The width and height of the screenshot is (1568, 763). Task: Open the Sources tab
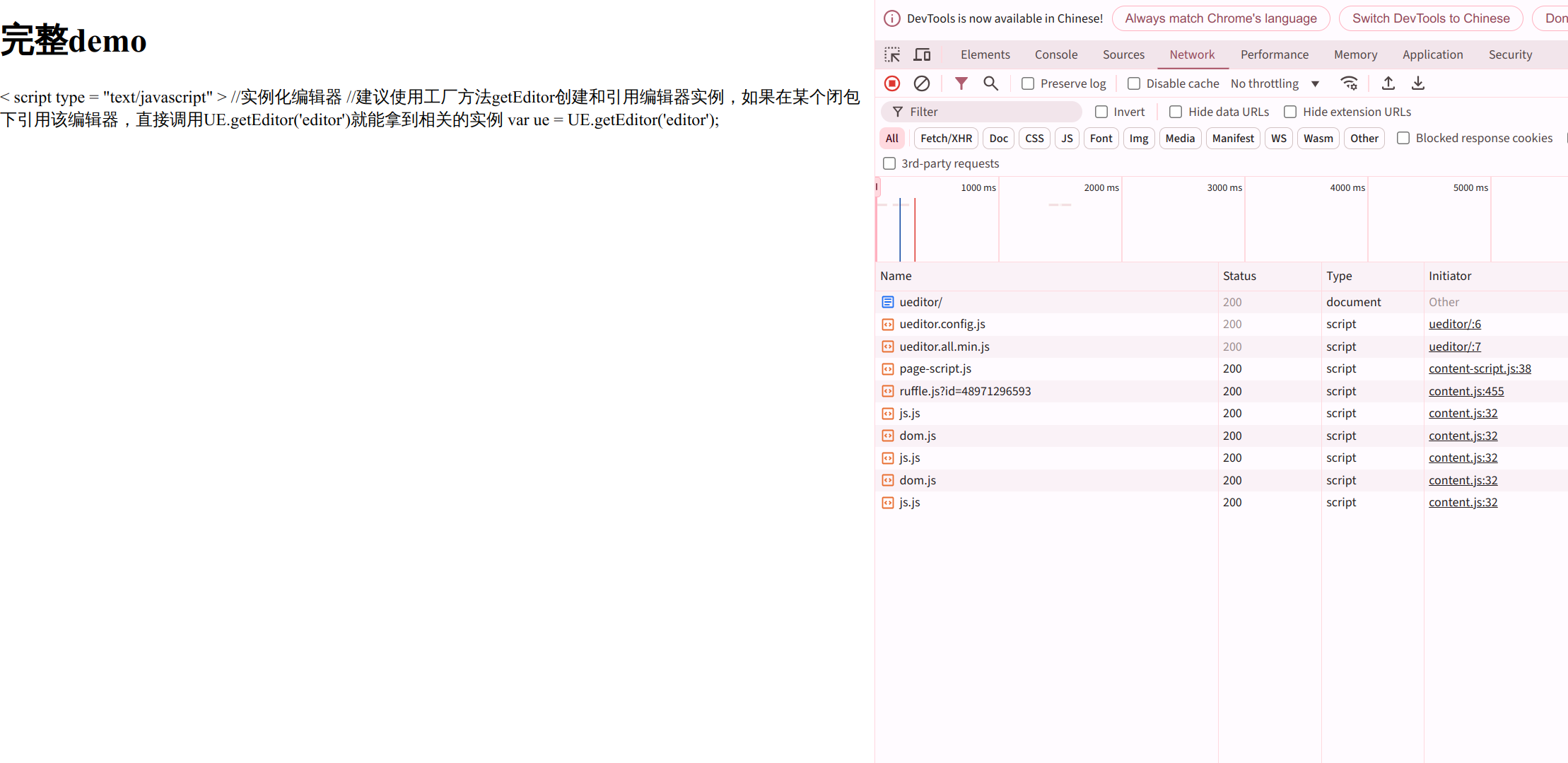pyautogui.click(x=1123, y=54)
